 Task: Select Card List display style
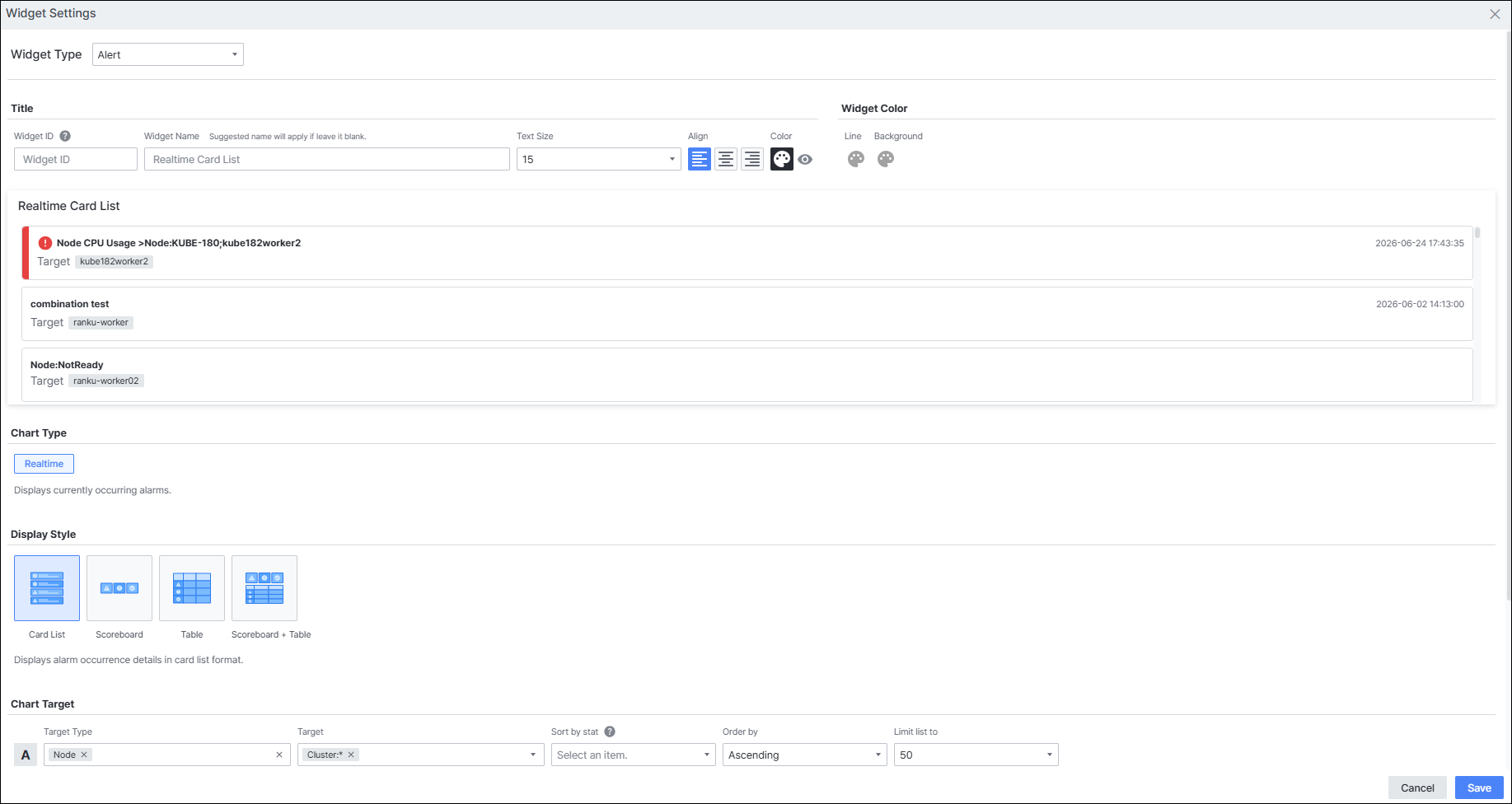click(47, 588)
